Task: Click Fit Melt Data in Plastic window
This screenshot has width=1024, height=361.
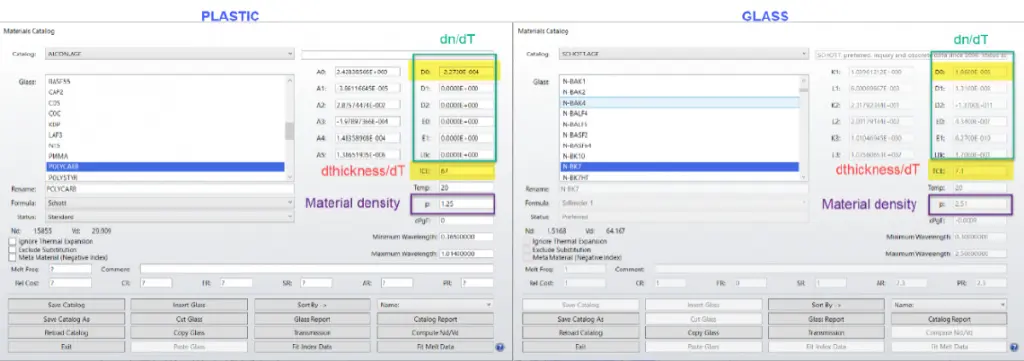Action: pyautogui.click(x=435, y=347)
